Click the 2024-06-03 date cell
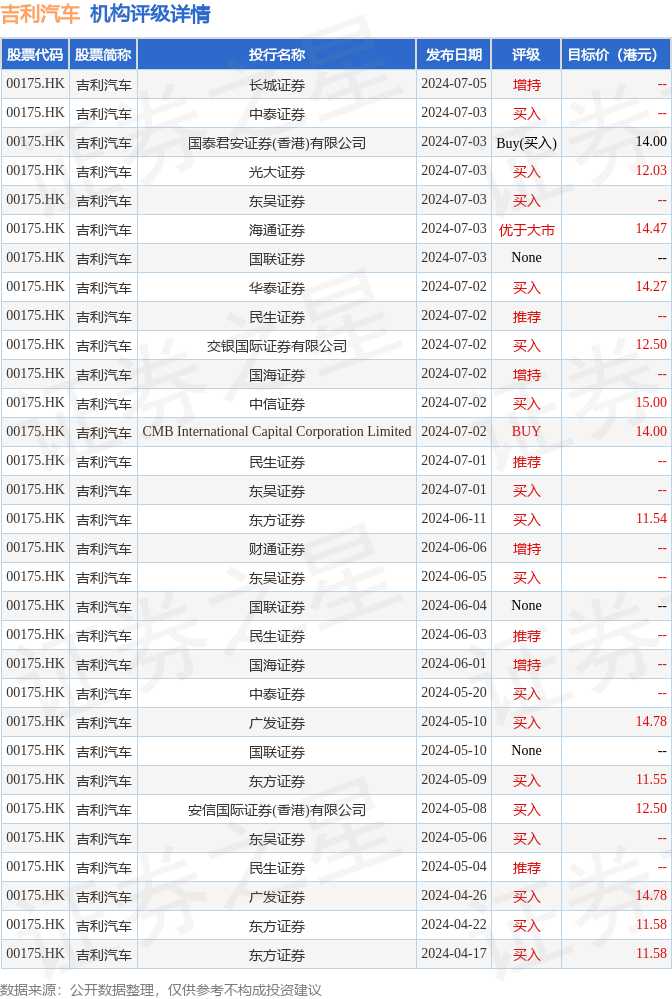Image resolution: width=672 pixels, height=999 pixels. [x=454, y=635]
